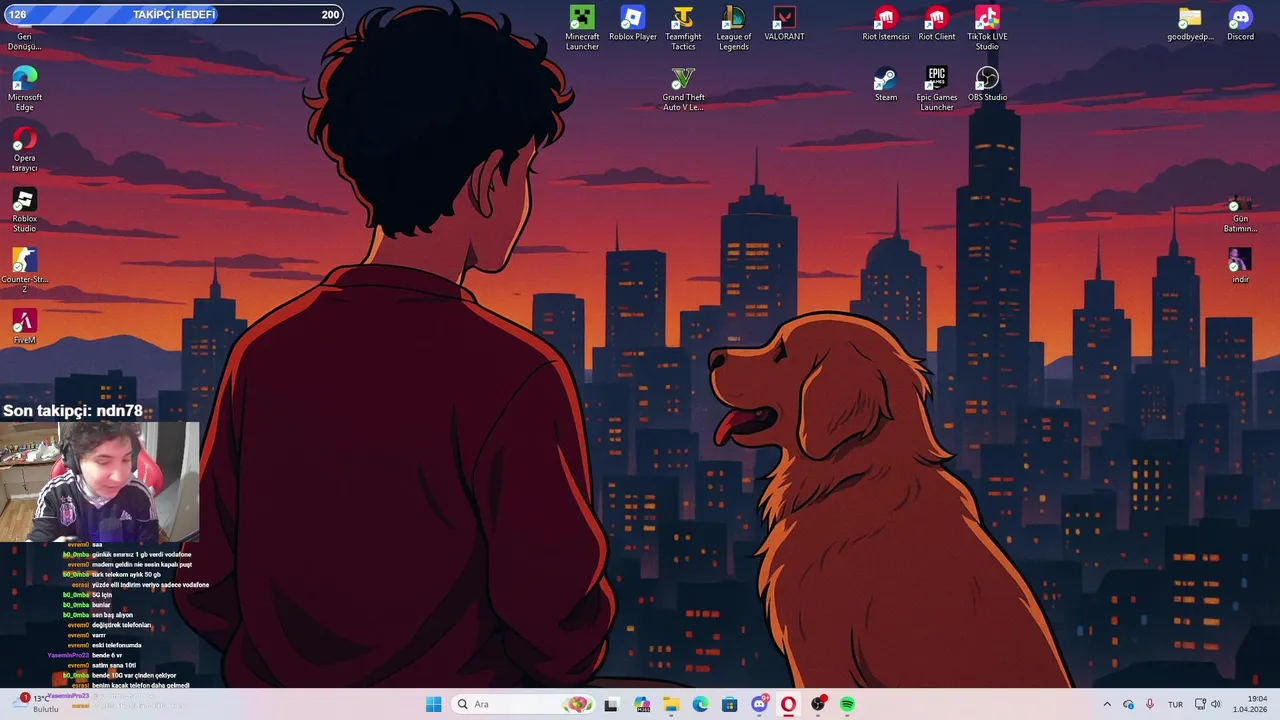Select the Discord desktop icon

tap(1240, 24)
